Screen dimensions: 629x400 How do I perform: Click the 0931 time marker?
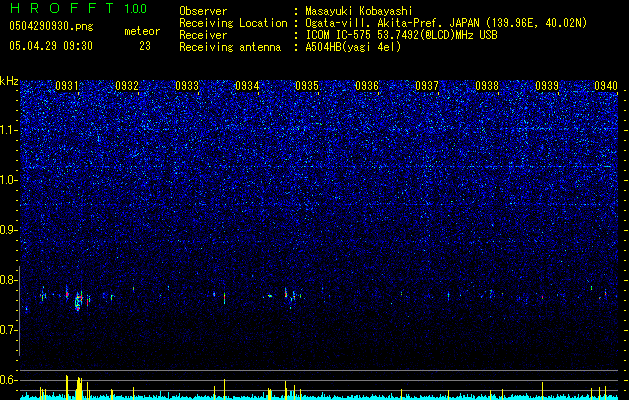pyautogui.click(x=67, y=86)
